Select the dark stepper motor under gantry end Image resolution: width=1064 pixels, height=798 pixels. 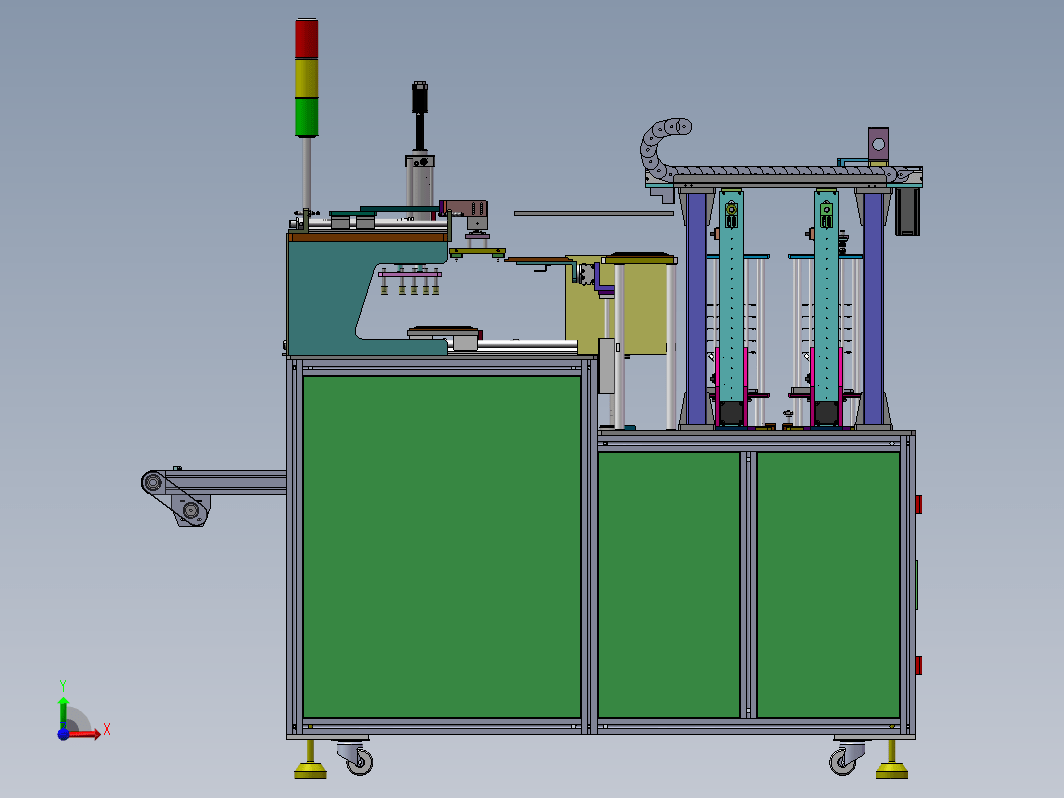point(907,211)
